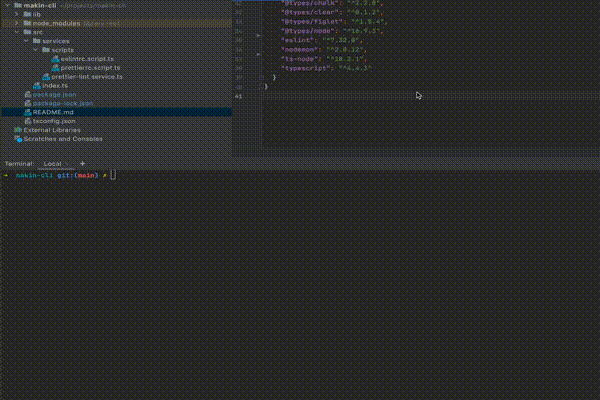Click the terminal prompt text makin-cli
The width and height of the screenshot is (600, 400).
pos(34,175)
